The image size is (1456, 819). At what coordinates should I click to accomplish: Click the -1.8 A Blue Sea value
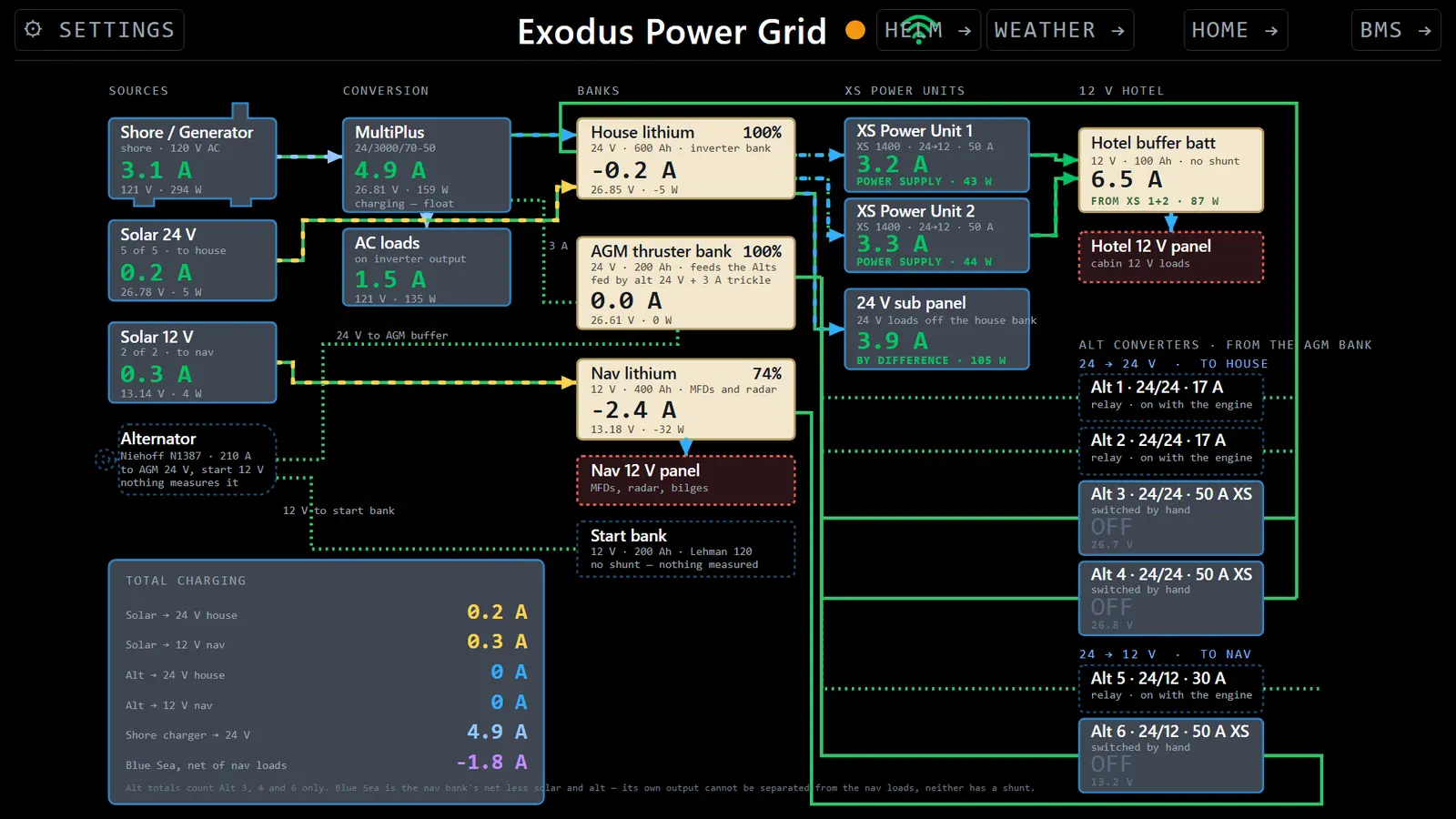tap(491, 762)
